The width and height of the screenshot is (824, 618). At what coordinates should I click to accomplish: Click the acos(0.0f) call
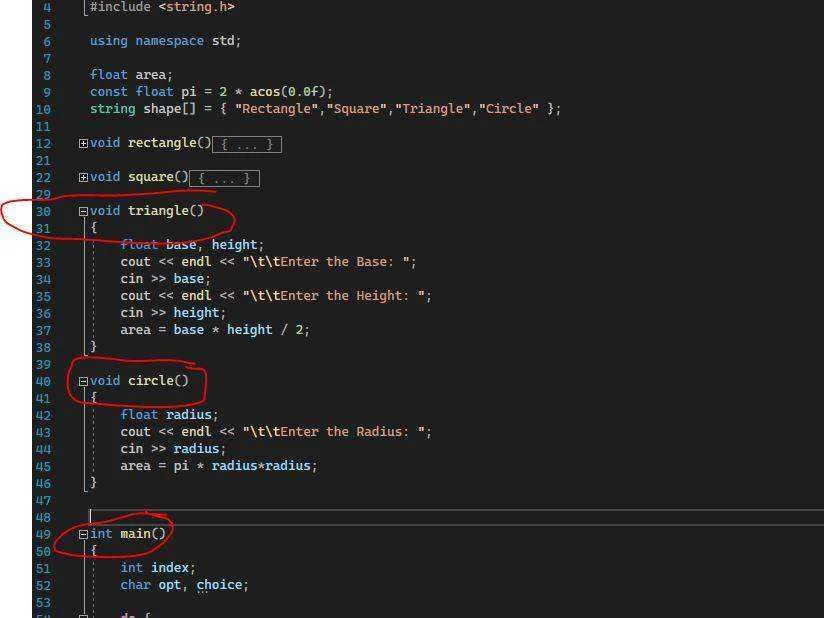pos(287,91)
